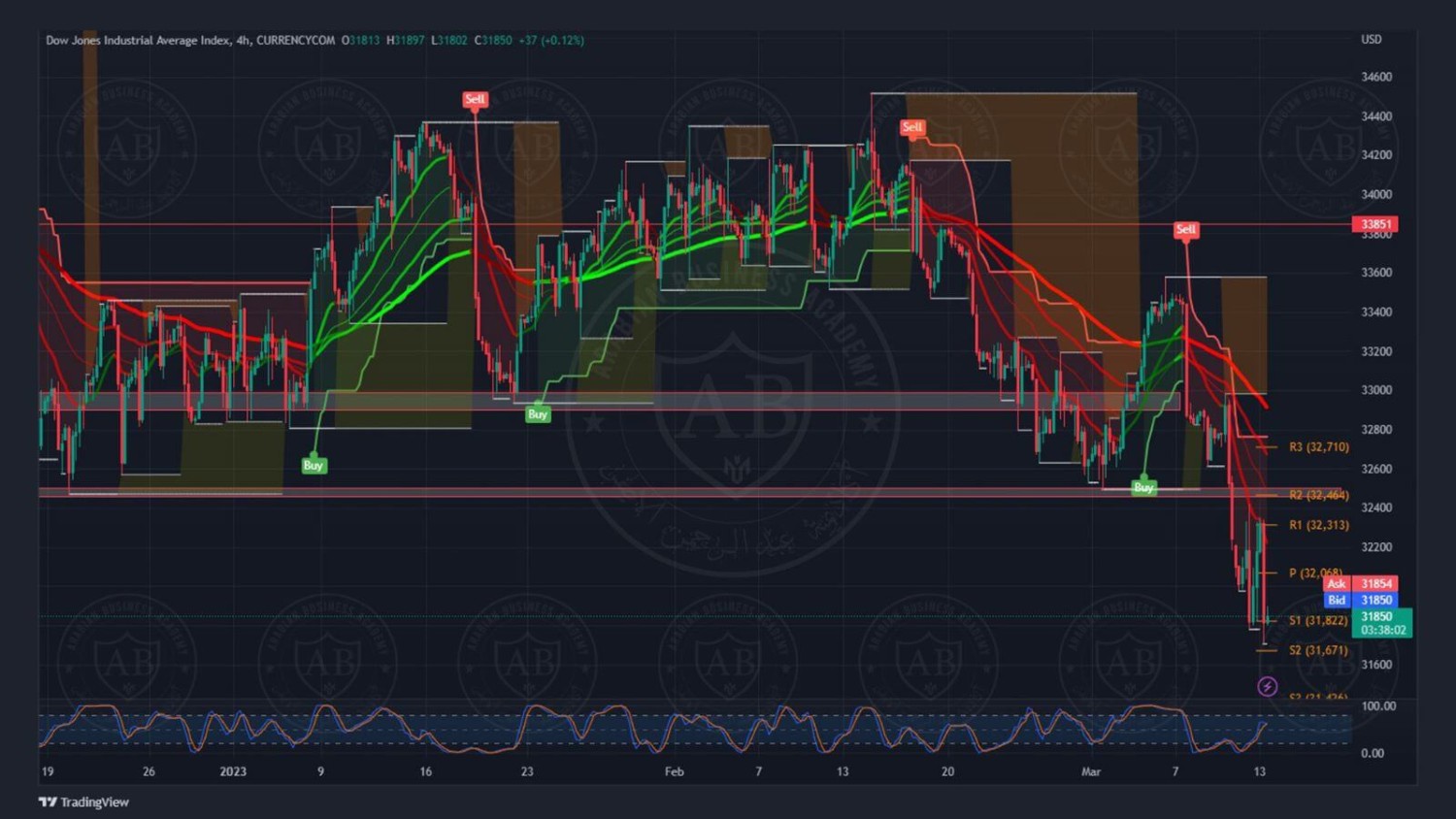
Task: Click the Buy signal marker in early March
Action: point(1143,487)
